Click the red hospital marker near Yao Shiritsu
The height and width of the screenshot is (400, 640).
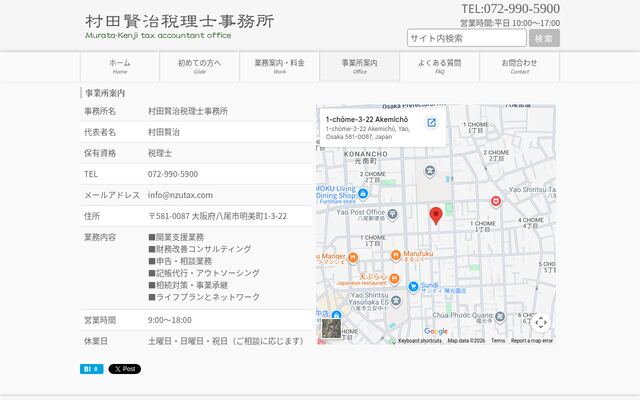click(496, 201)
